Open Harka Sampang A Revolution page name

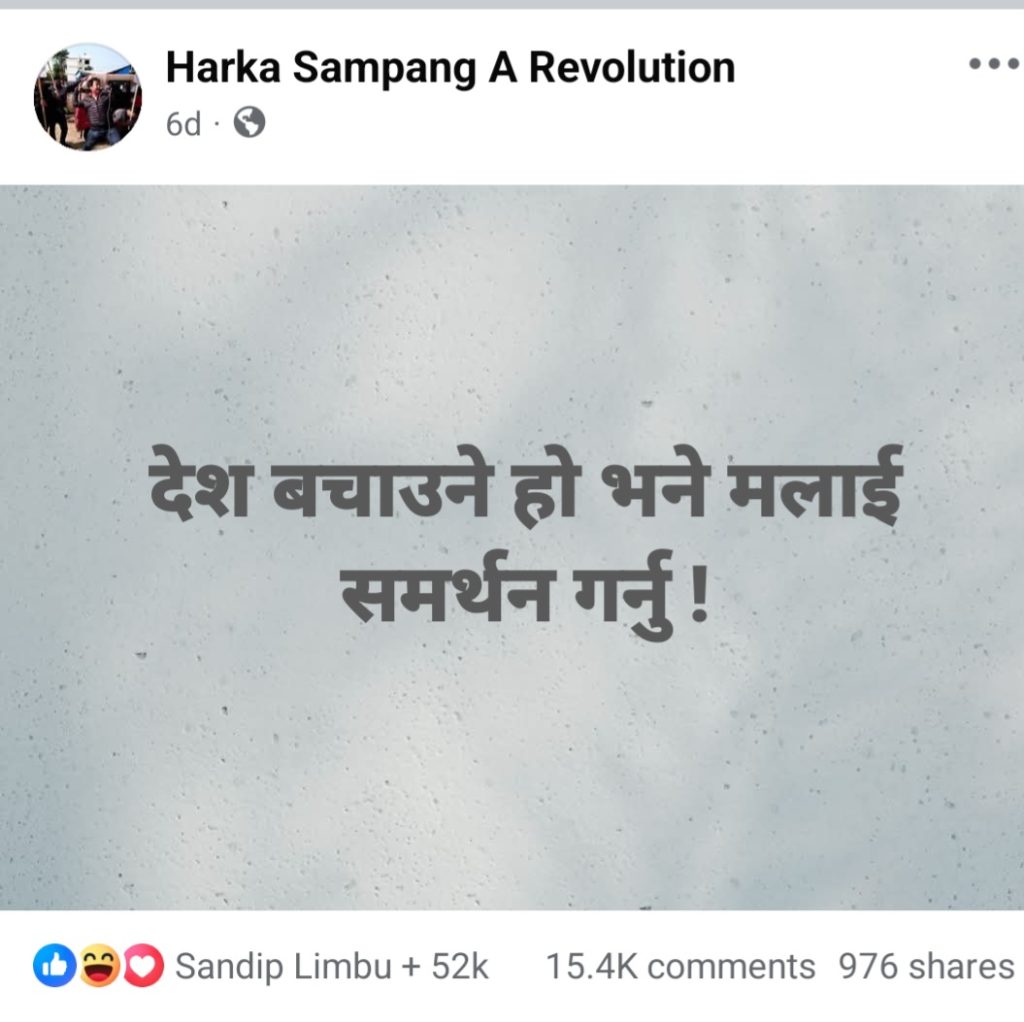[x=450, y=68]
